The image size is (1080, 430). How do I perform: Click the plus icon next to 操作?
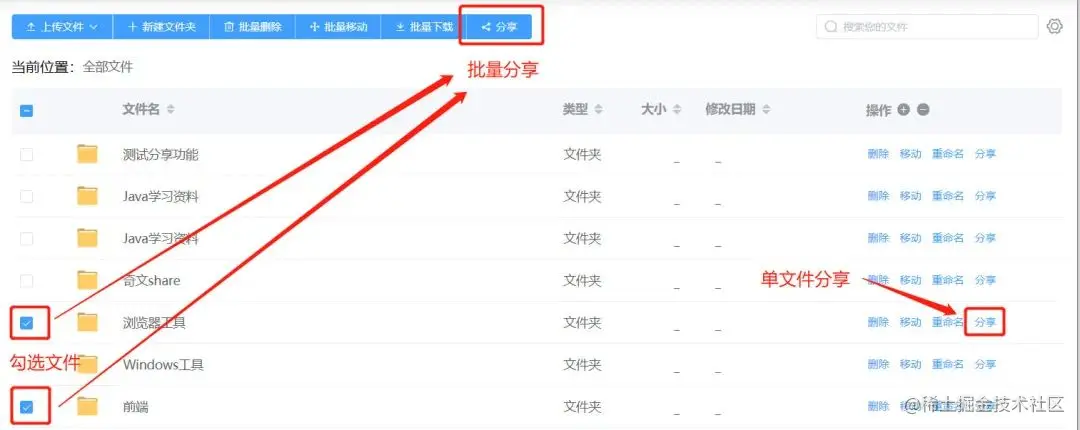[x=904, y=110]
